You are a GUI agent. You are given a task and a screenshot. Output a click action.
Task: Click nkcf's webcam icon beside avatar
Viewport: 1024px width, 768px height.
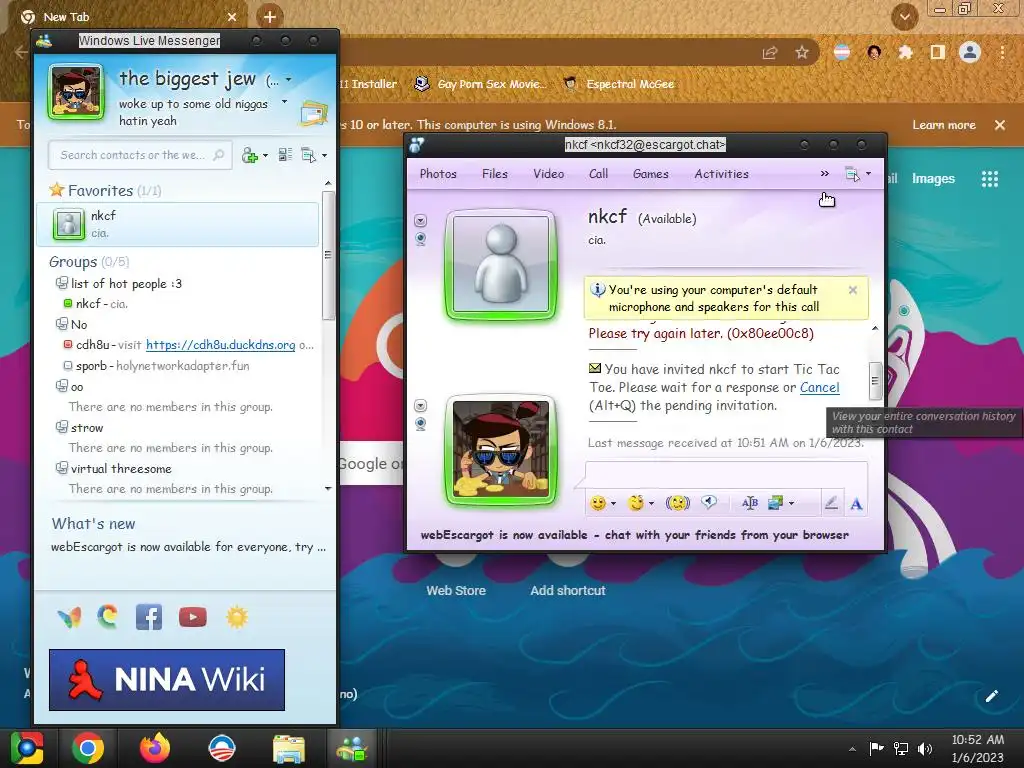[421, 239]
